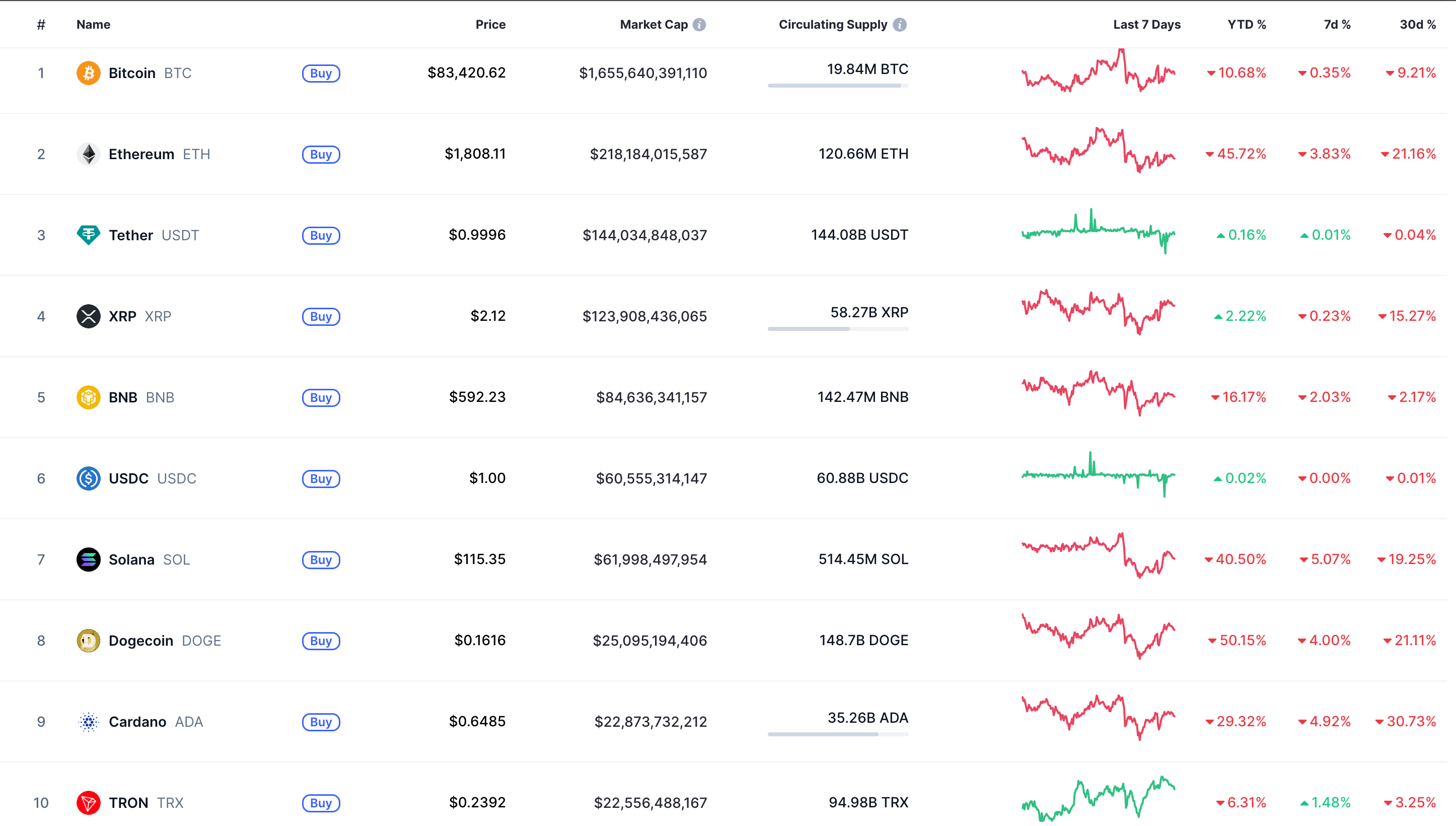Open the Ethereum ETH name link

tap(159, 154)
